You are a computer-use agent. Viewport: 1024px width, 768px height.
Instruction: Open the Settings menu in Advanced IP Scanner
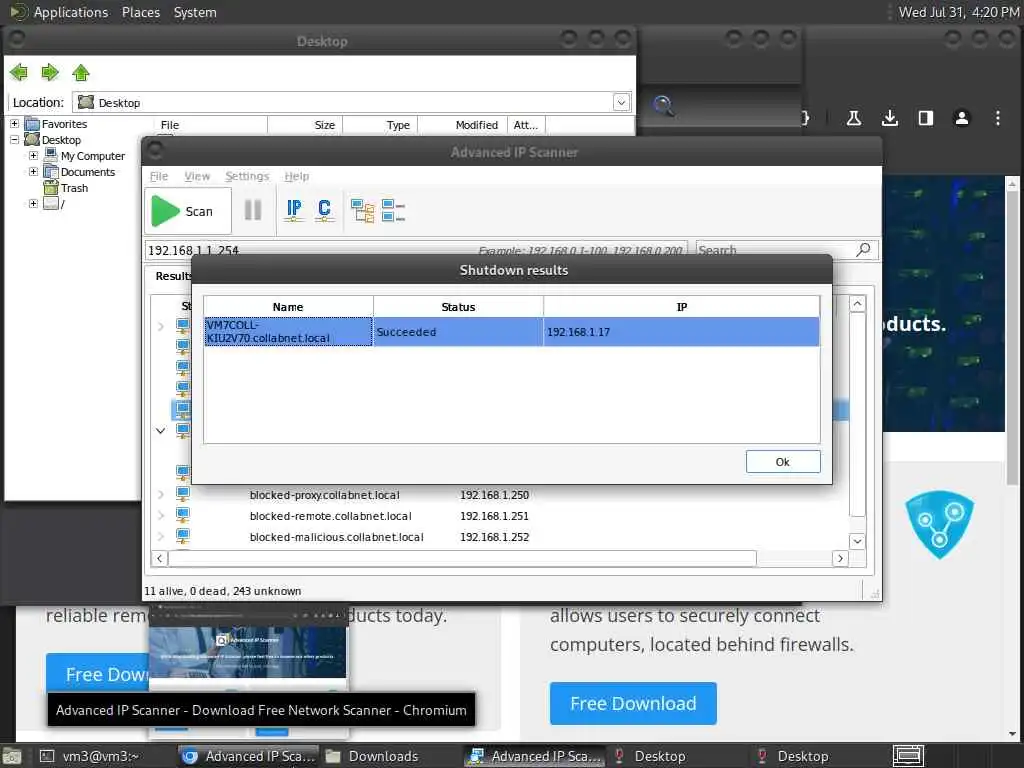[x=247, y=176]
